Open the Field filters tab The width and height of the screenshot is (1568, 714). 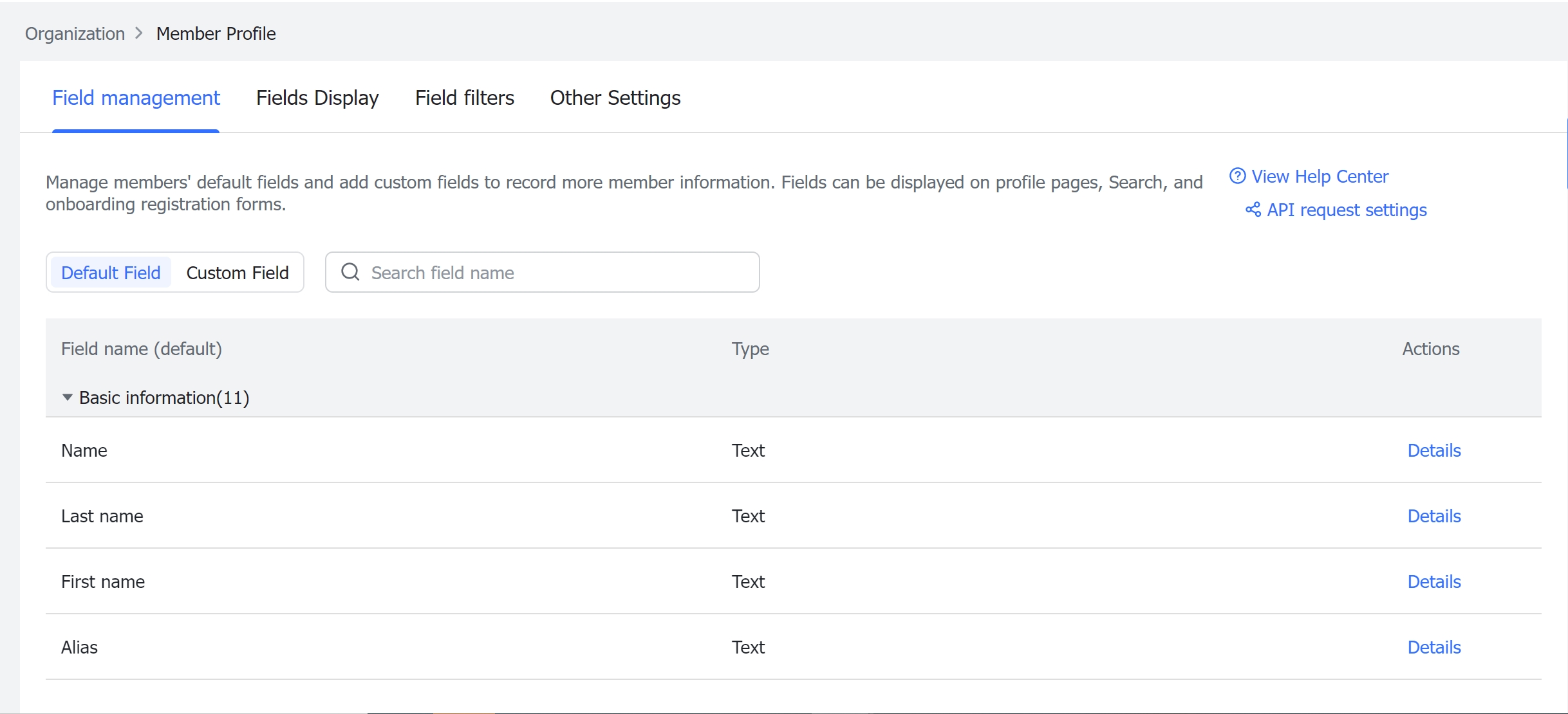[x=464, y=98]
